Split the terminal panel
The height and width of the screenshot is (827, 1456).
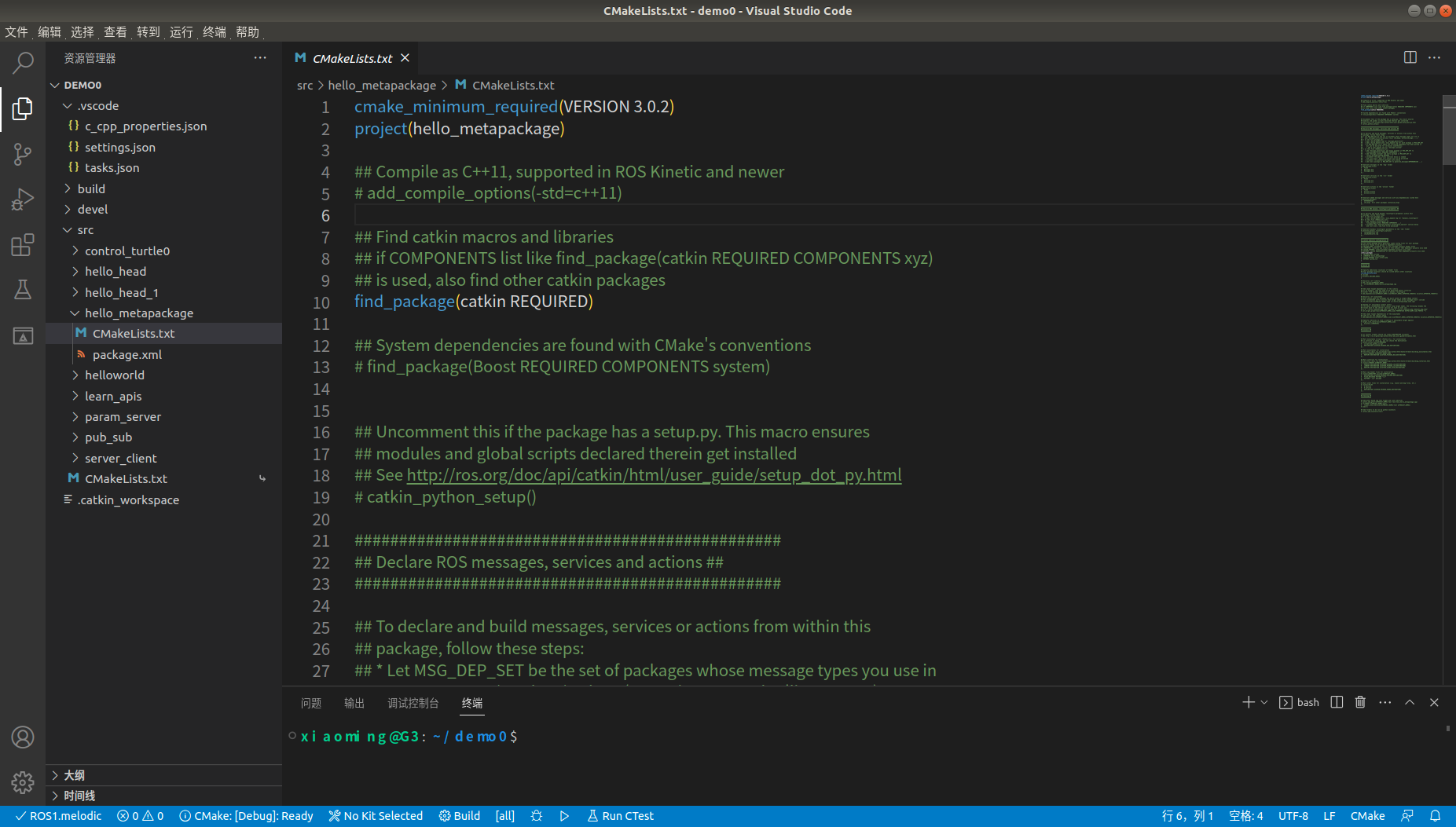pos(1337,702)
